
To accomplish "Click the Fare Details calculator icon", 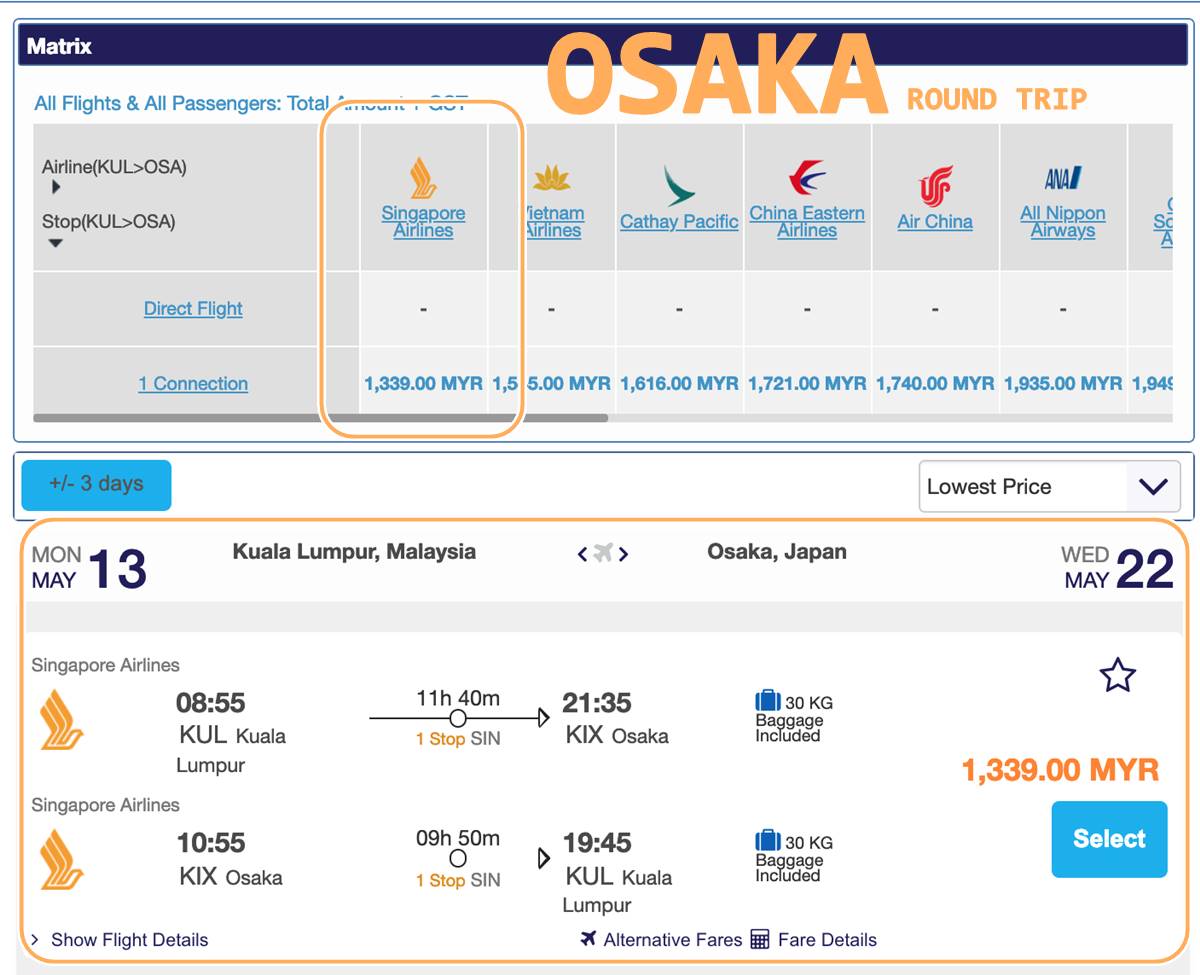I will 760,939.
